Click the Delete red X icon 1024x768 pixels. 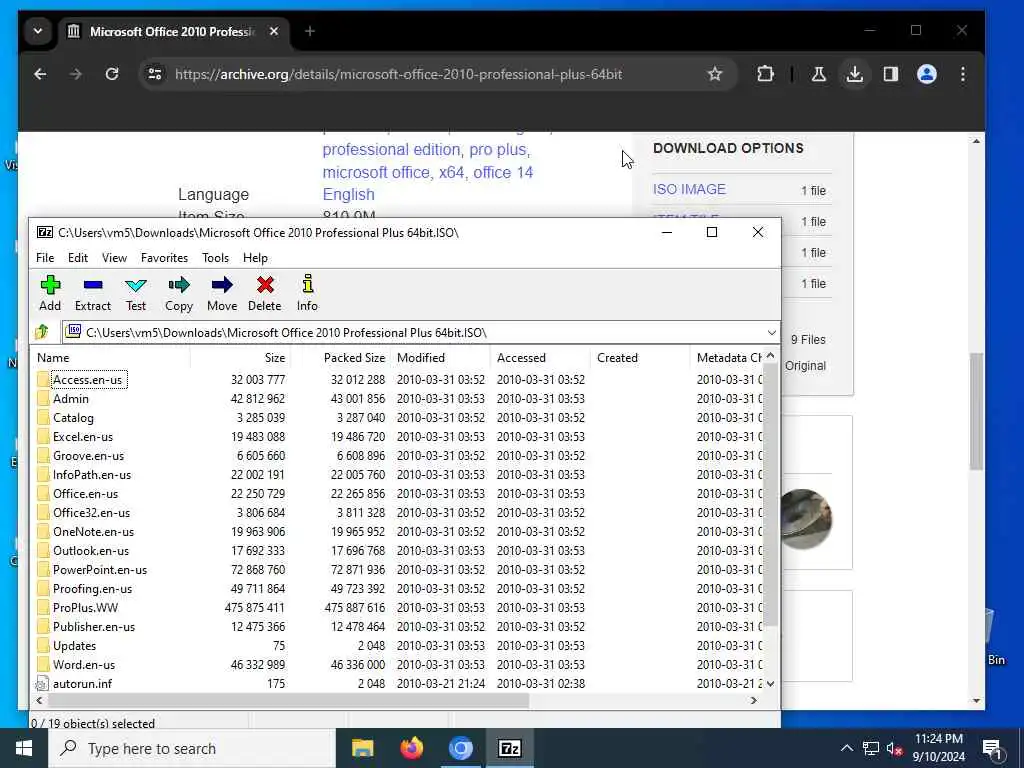(x=264, y=293)
